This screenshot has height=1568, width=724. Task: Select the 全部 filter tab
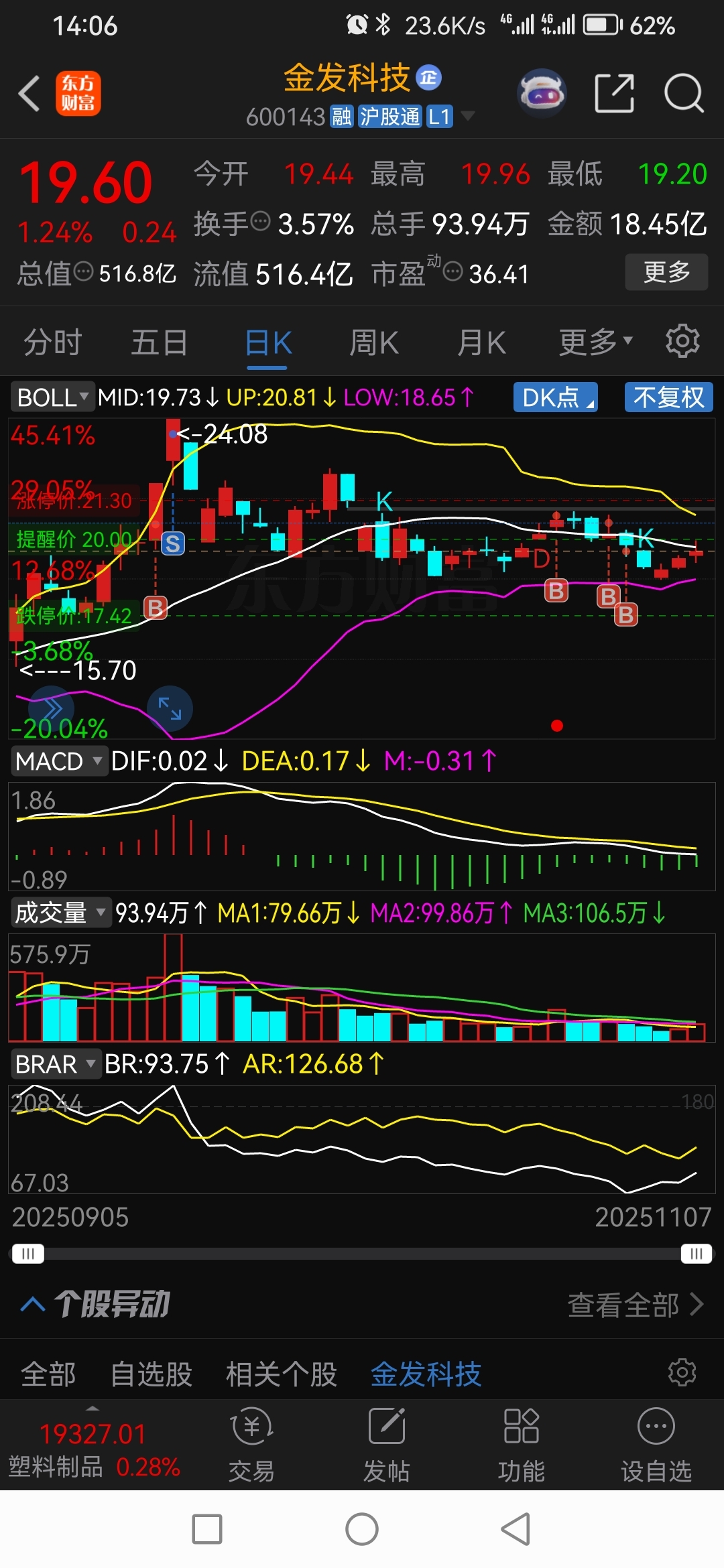(48, 1374)
